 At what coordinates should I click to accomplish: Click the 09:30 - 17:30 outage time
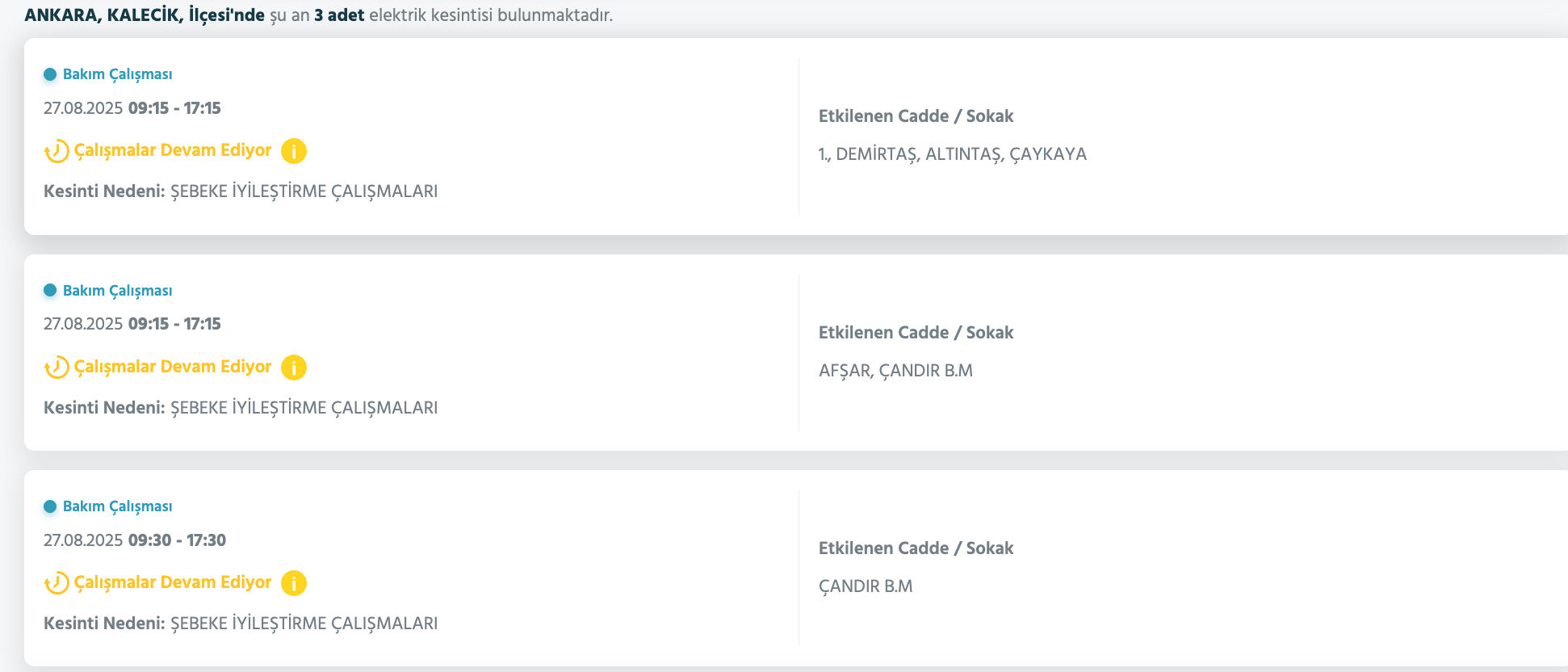coord(177,540)
